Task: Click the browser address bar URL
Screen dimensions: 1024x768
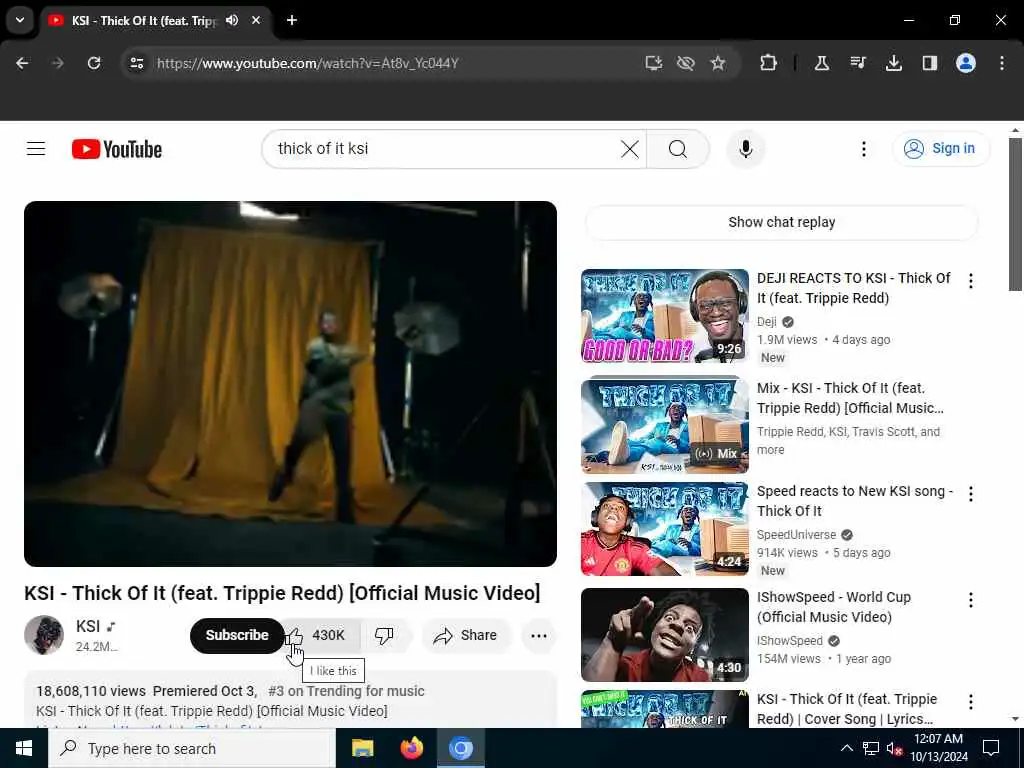Action: click(x=308, y=63)
